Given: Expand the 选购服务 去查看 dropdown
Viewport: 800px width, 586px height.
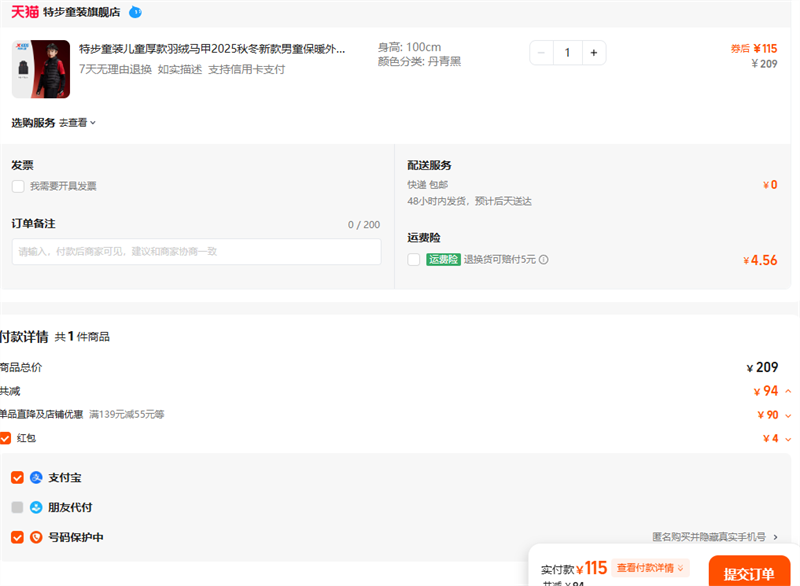Looking at the screenshot, I should click(x=78, y=123).
